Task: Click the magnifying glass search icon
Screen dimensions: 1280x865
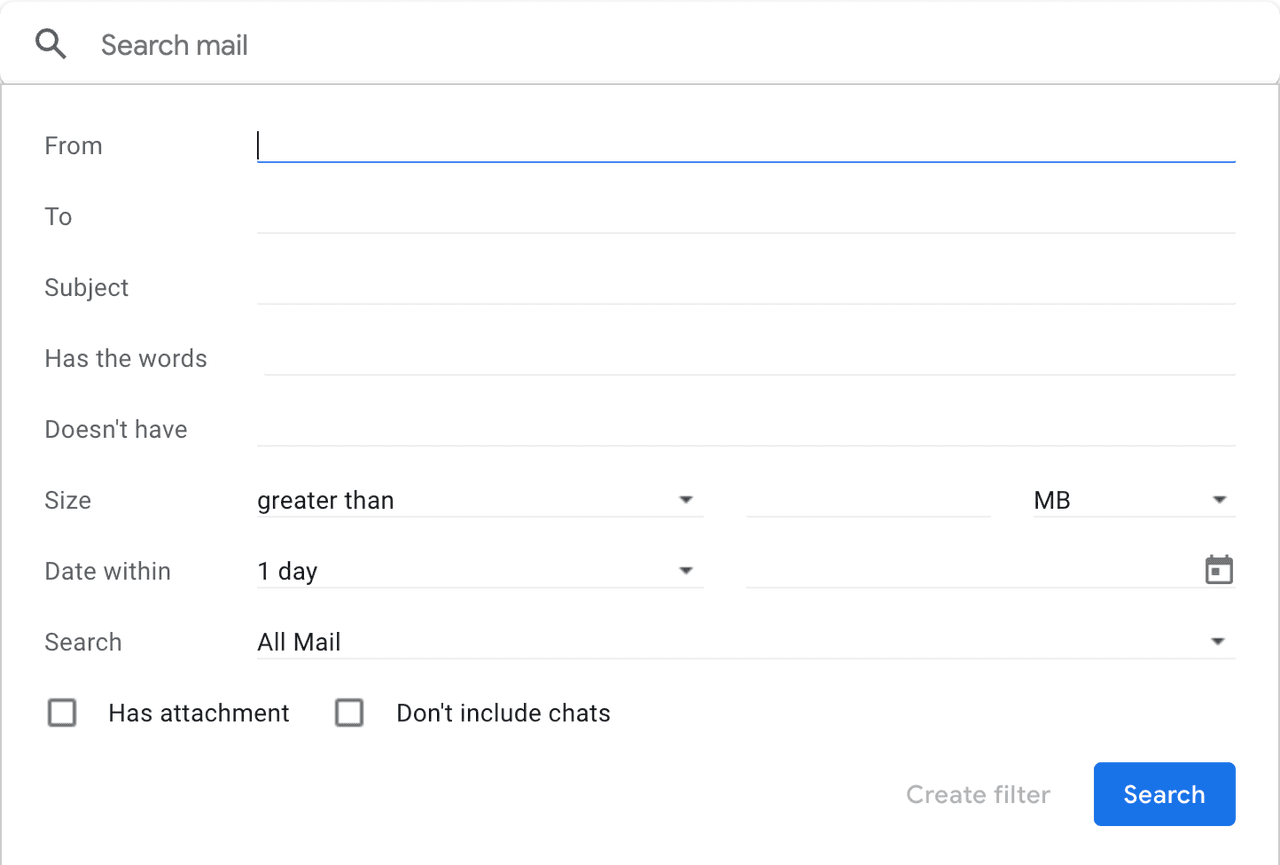Action: pos(51,45)
